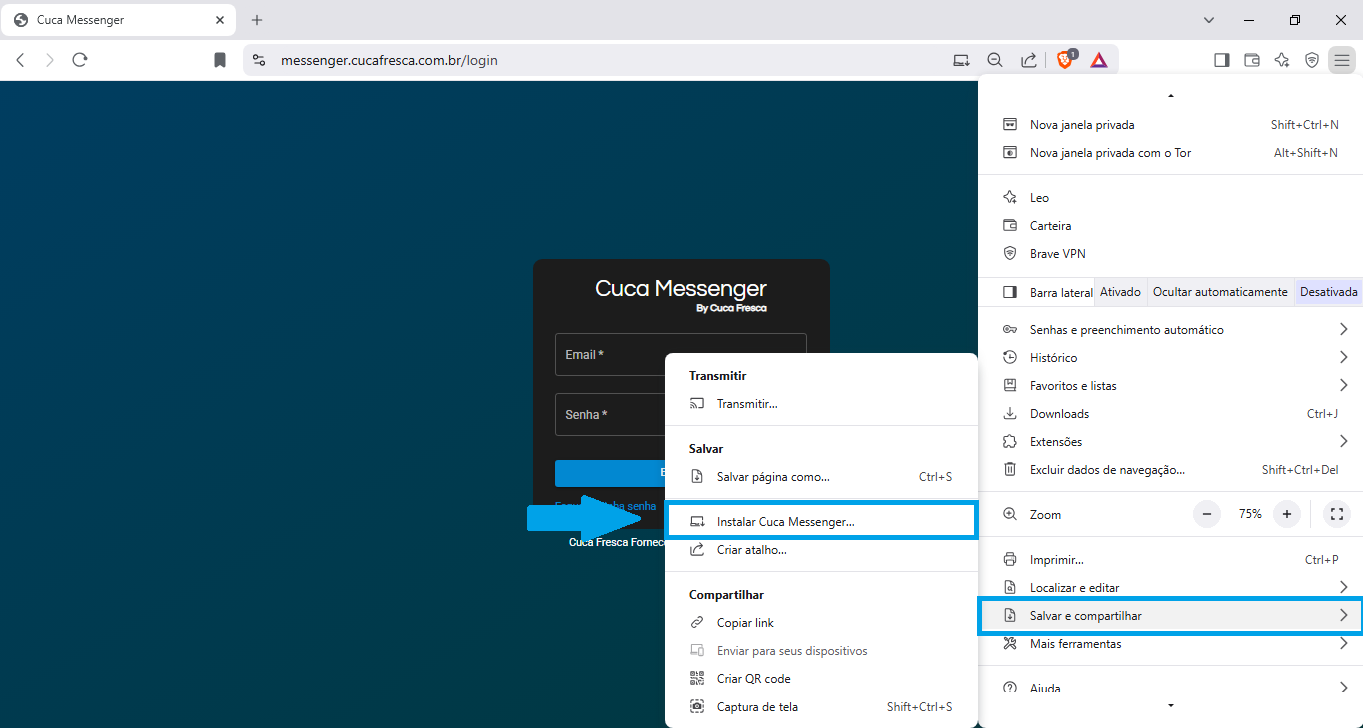Click the Brave Shields lion icon

[x=1065, y=60]
